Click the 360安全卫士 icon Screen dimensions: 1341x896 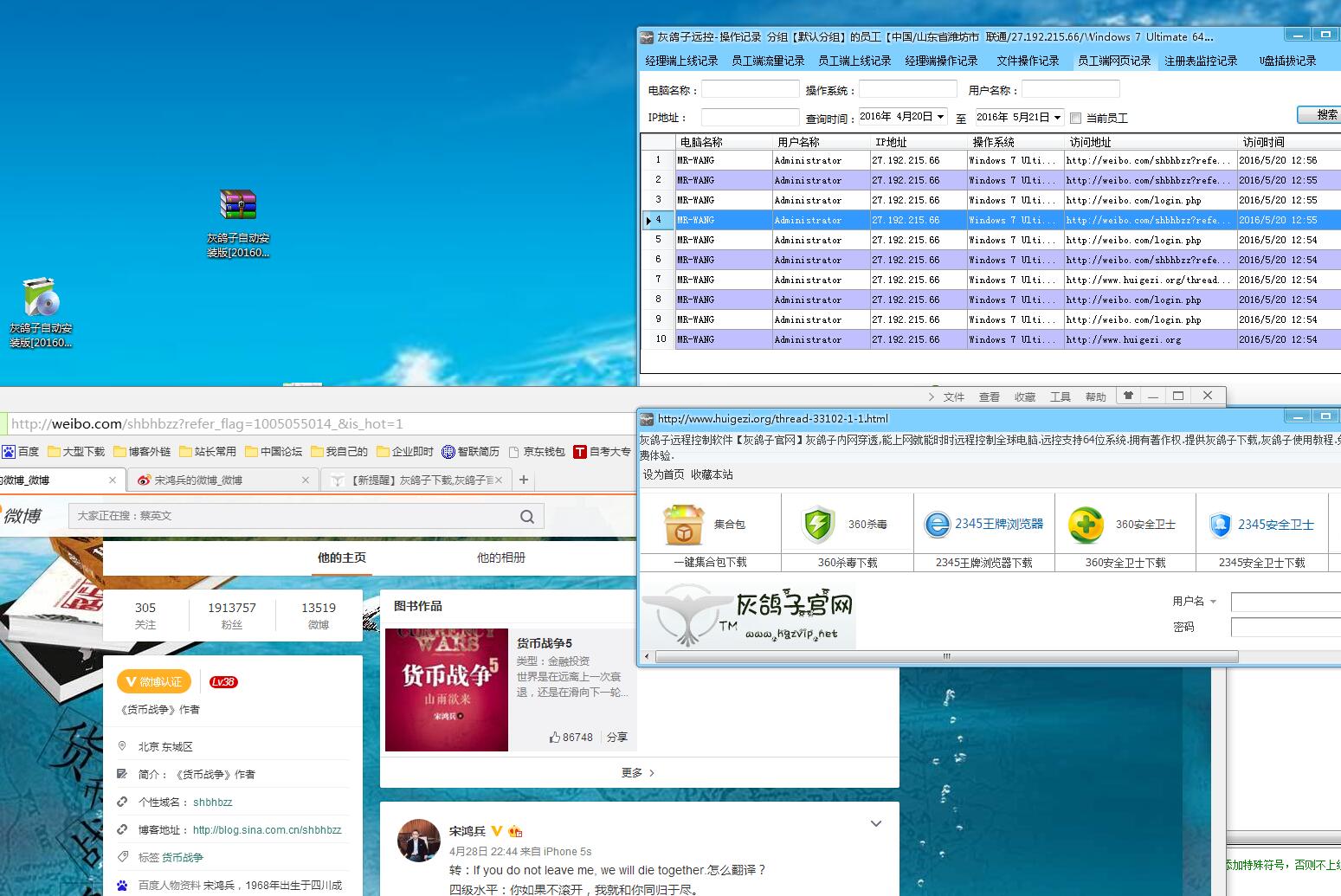coord(1085,525)
